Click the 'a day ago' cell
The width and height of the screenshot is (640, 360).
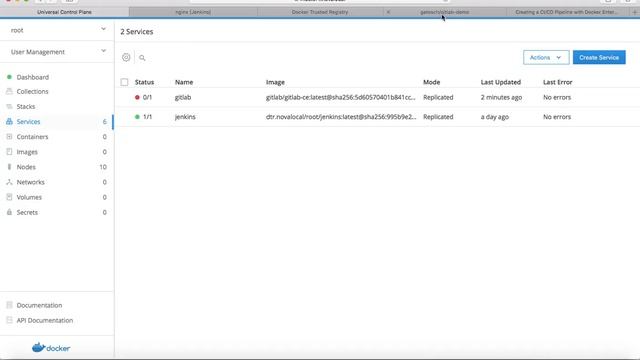(x=494, y=117)
